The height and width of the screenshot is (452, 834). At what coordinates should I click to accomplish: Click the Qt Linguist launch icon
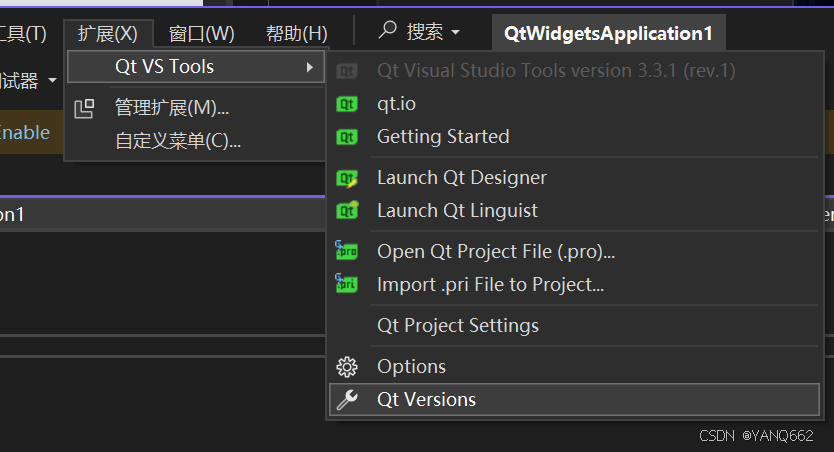[x=347, y=211]
